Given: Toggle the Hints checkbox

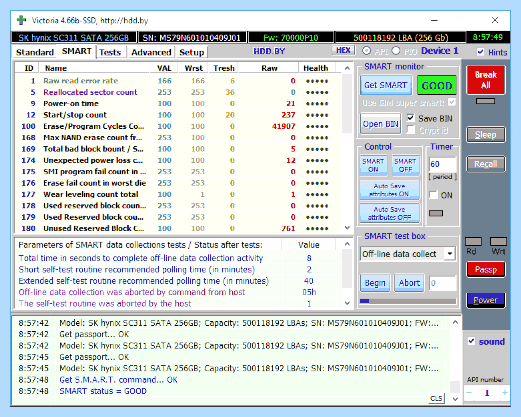Looking at the screenshot, I should coord(480,52).
